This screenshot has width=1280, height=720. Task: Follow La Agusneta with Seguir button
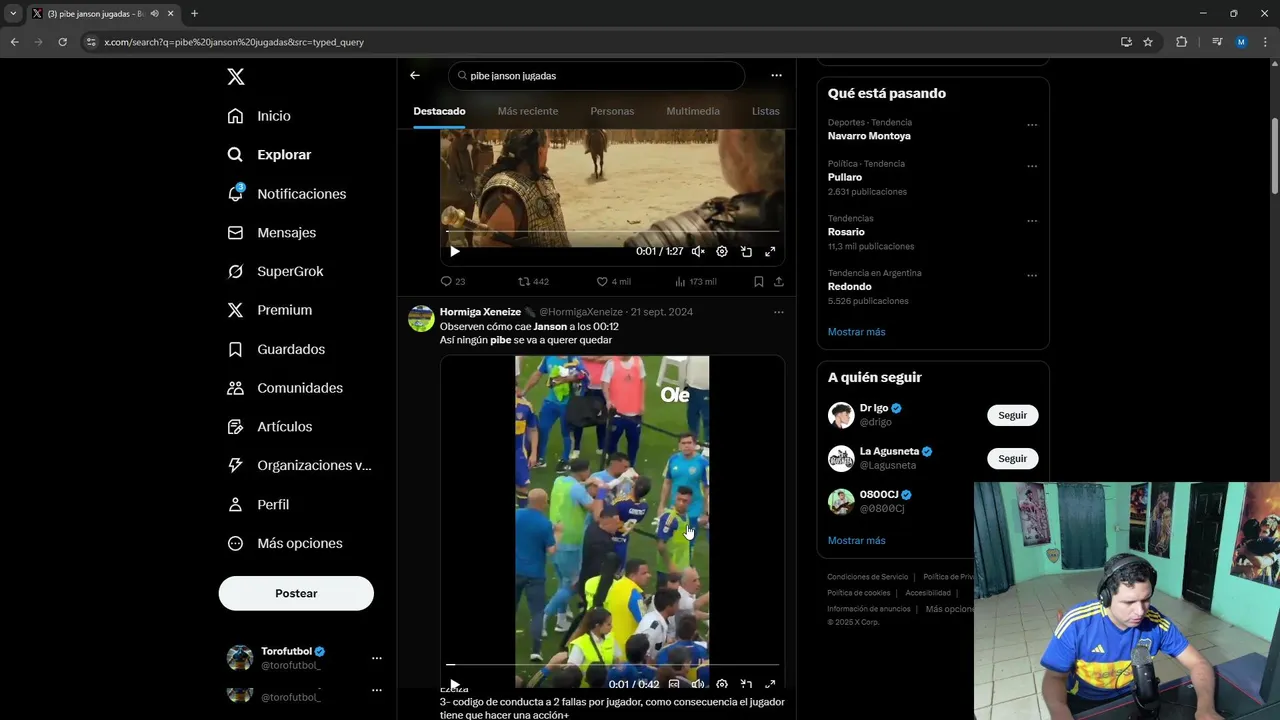tap(1012, 458)
